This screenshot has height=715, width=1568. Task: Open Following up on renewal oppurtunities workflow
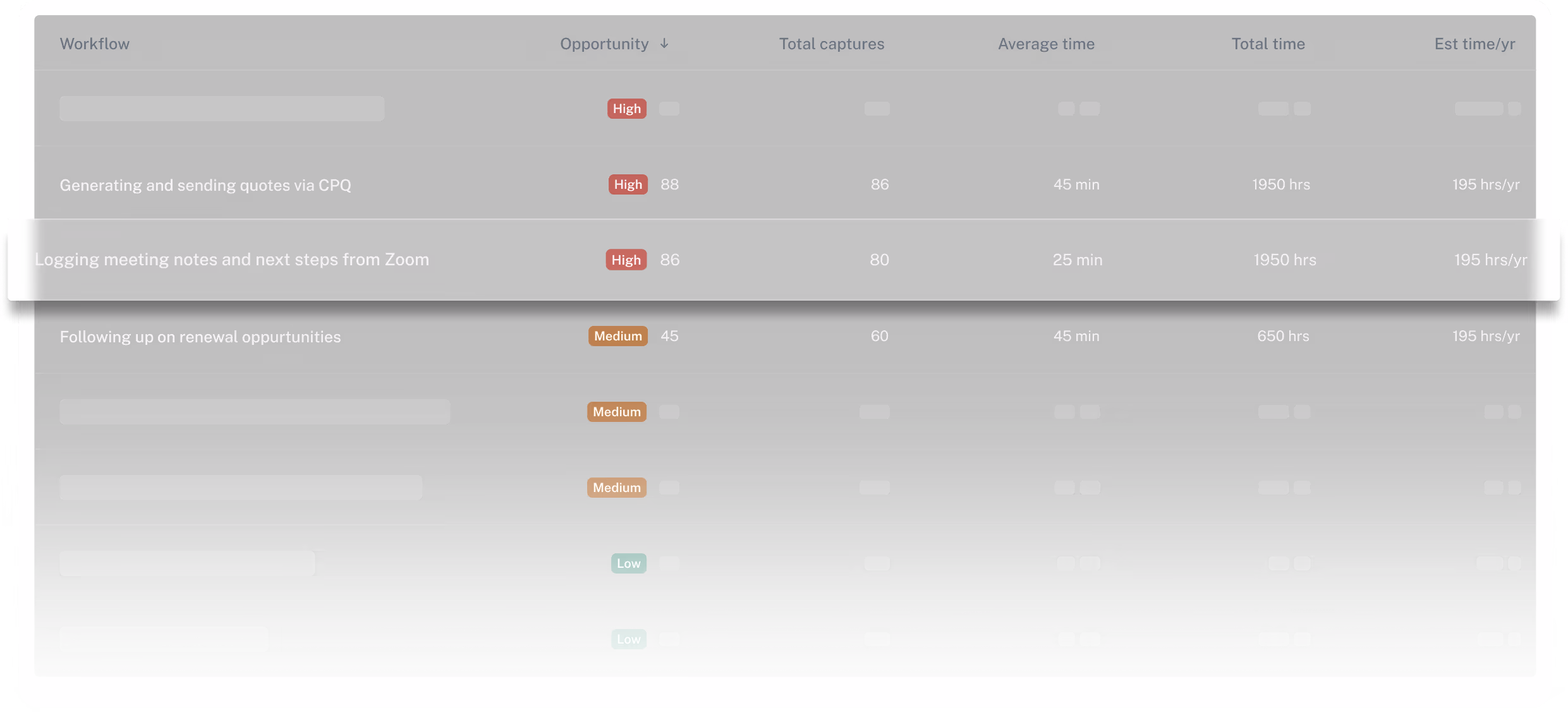[200, 337]
